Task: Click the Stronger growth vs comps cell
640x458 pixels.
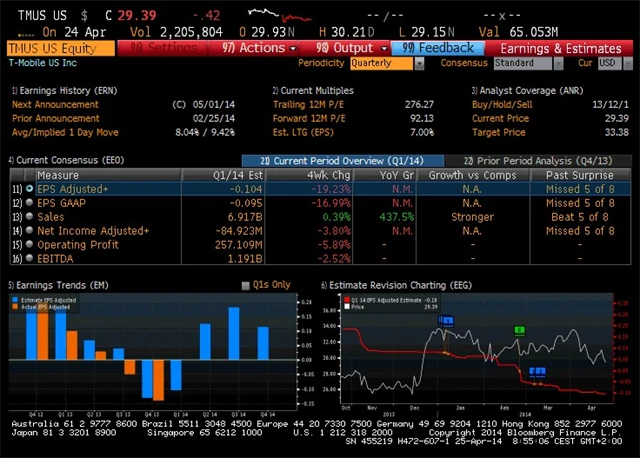Action: coord(473,217)
